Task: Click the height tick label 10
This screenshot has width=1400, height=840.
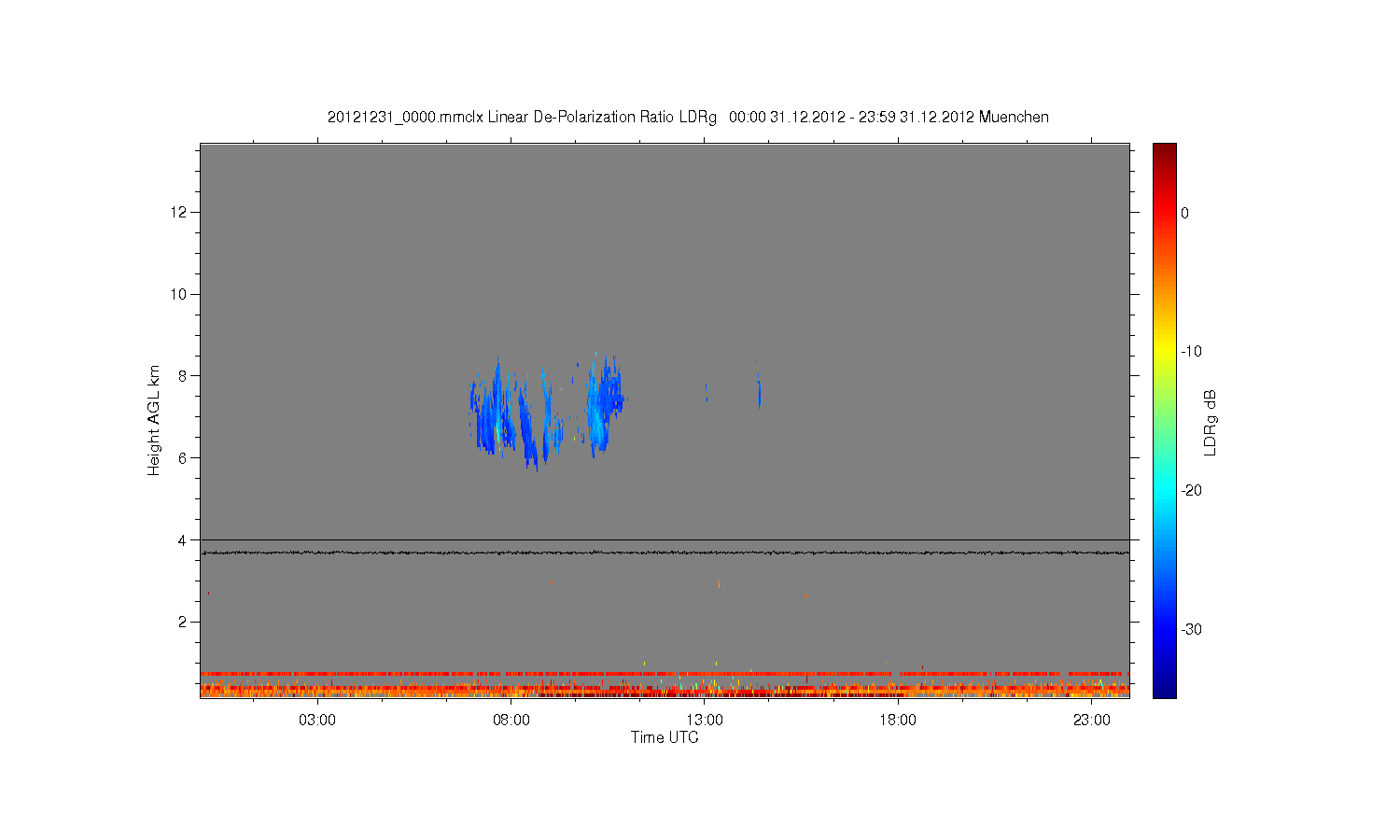Action: click(178, 294)
